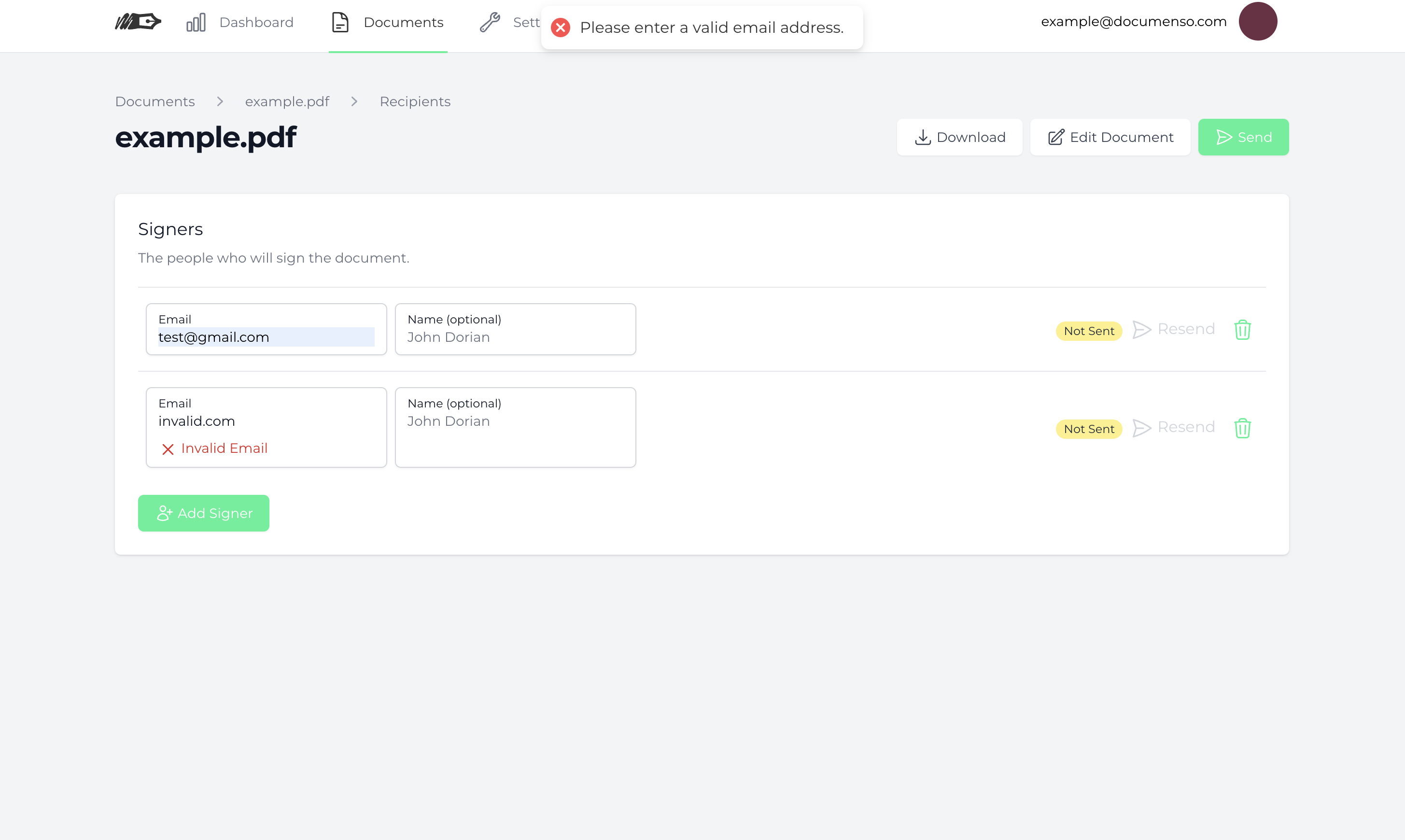Click the Dashboard bar chart icon

point(196,23)
